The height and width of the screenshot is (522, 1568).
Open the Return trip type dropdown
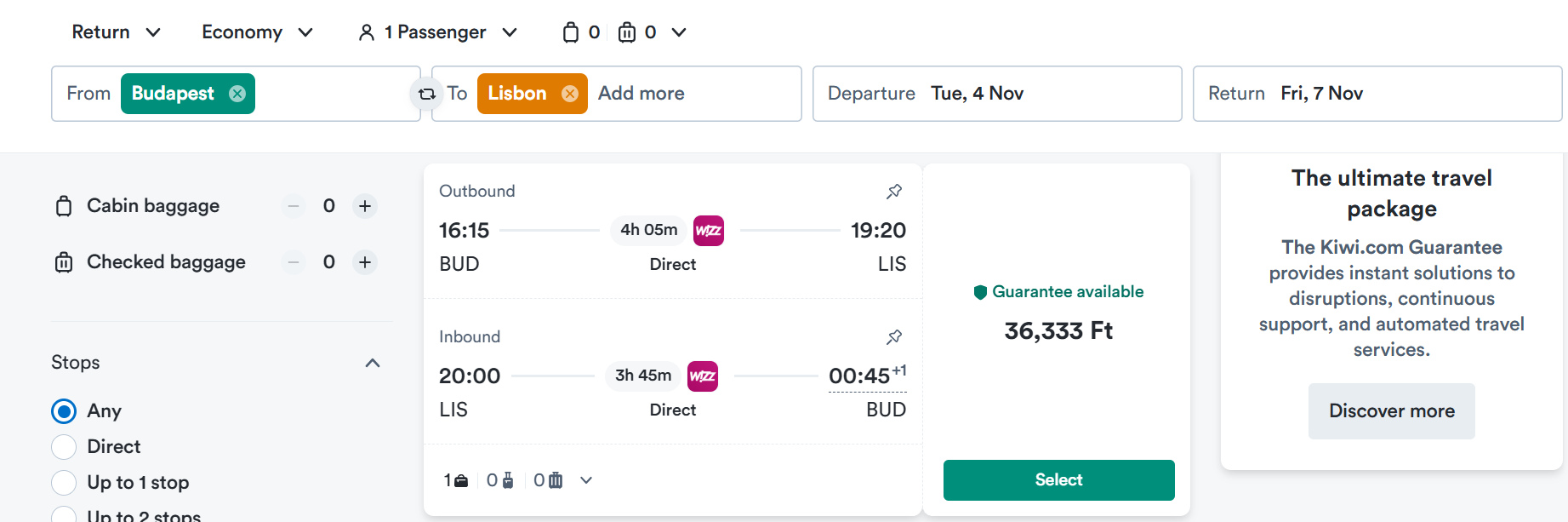[x=117, y=32]
